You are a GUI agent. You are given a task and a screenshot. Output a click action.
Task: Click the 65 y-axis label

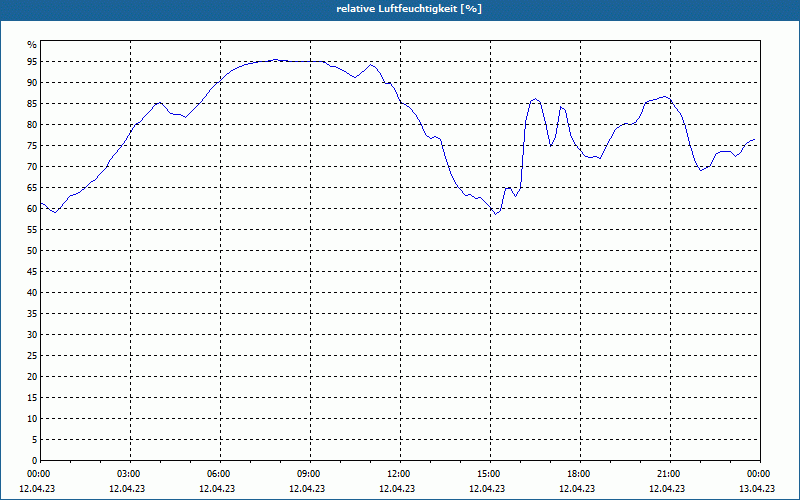click(32, 188)
